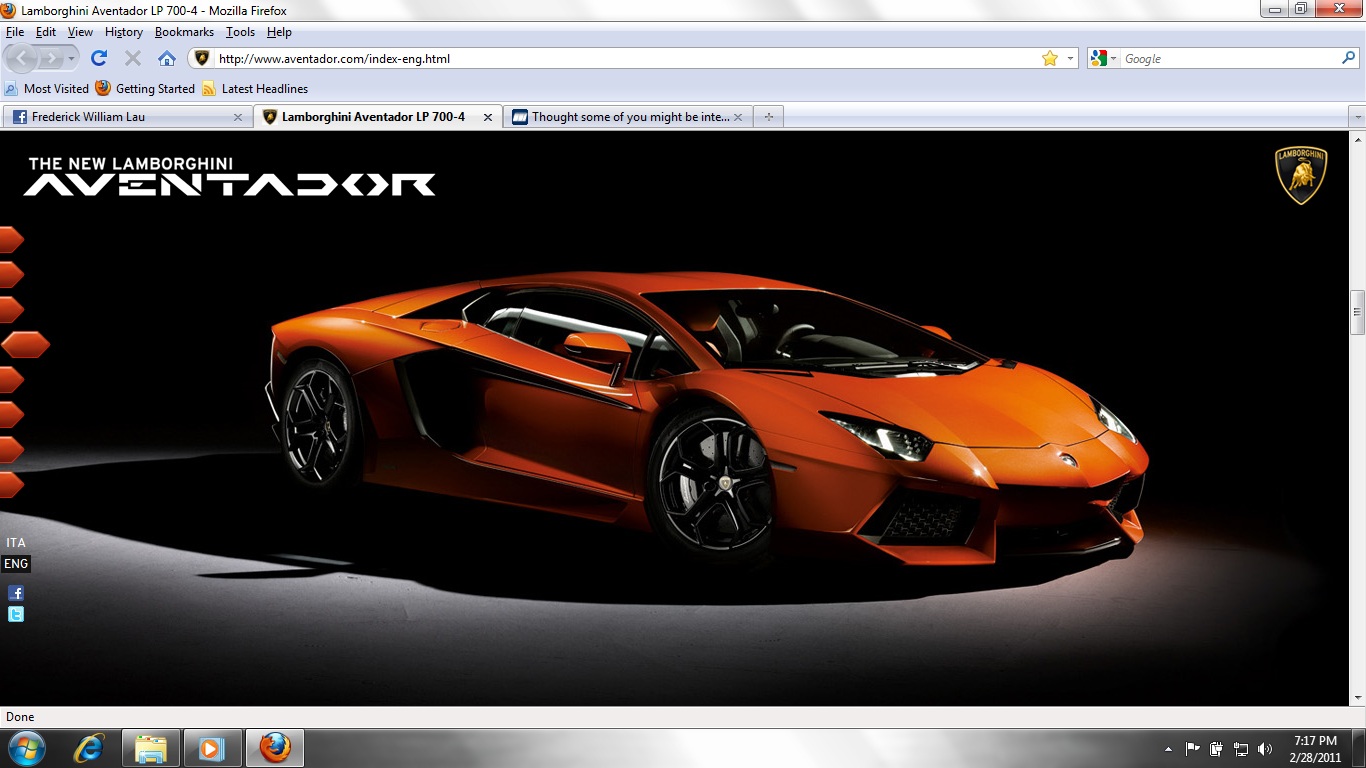Screen dimensions: 1366x768
Task: Bookmark this page with the star icon
Action: [1049, 58]
